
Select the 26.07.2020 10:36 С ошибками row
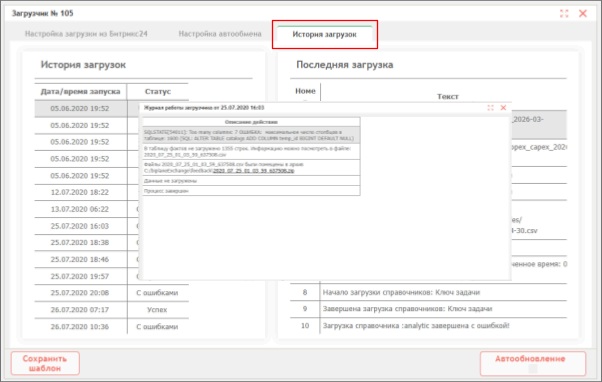[x=112, y=326]
